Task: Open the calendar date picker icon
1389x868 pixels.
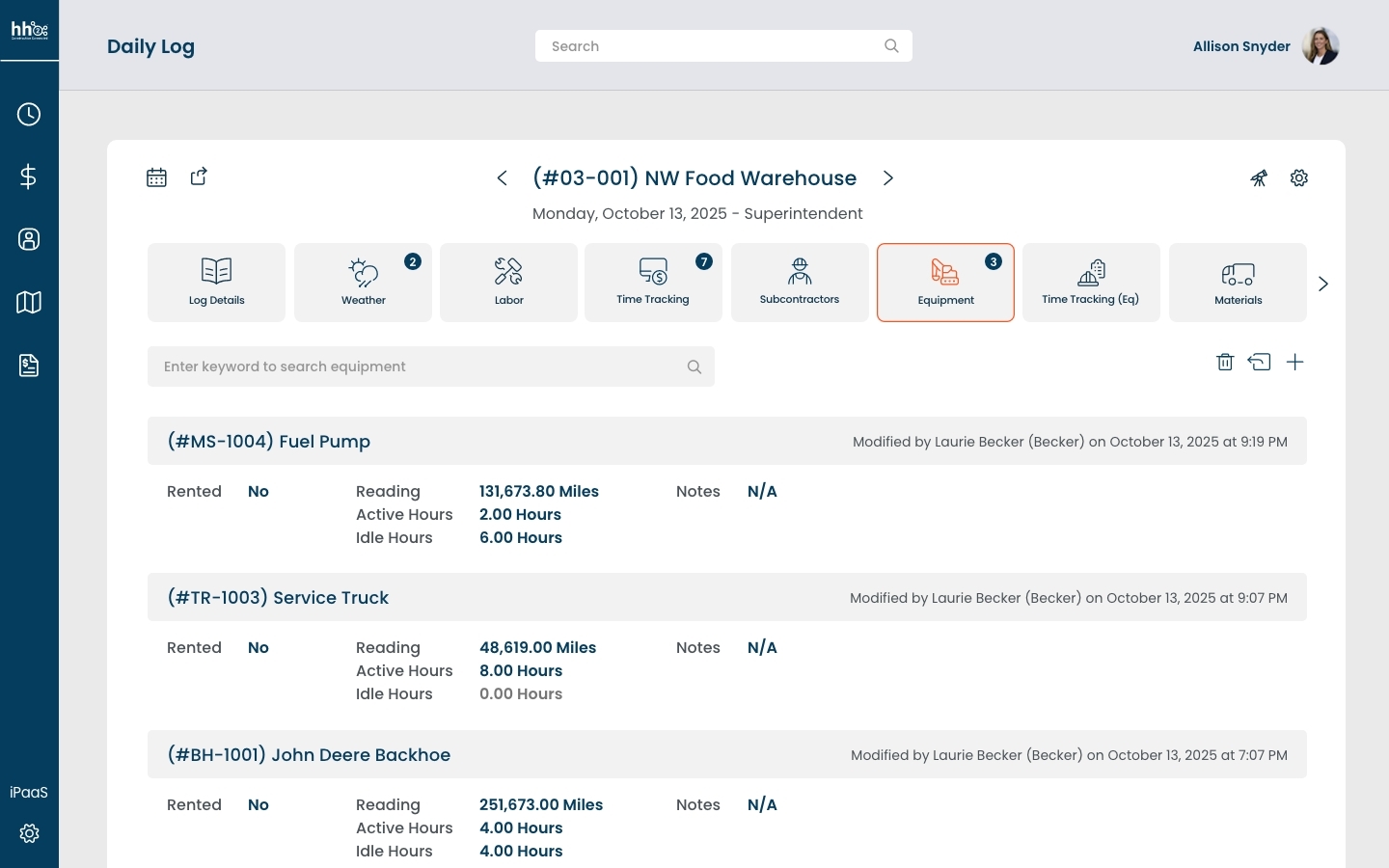Action: coord(156,177)
